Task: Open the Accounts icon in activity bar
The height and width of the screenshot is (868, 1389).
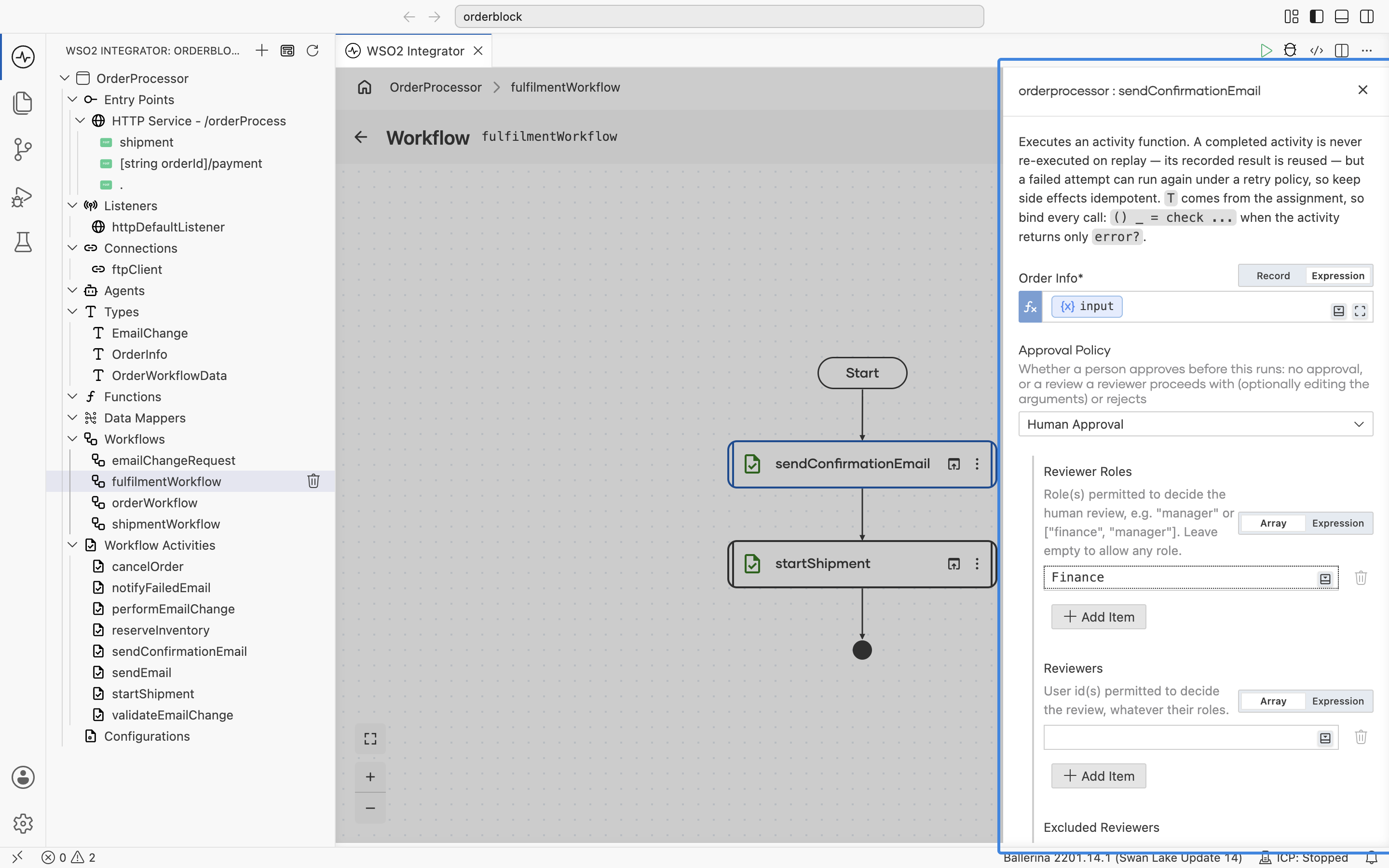Action: [x=23, y=777]
